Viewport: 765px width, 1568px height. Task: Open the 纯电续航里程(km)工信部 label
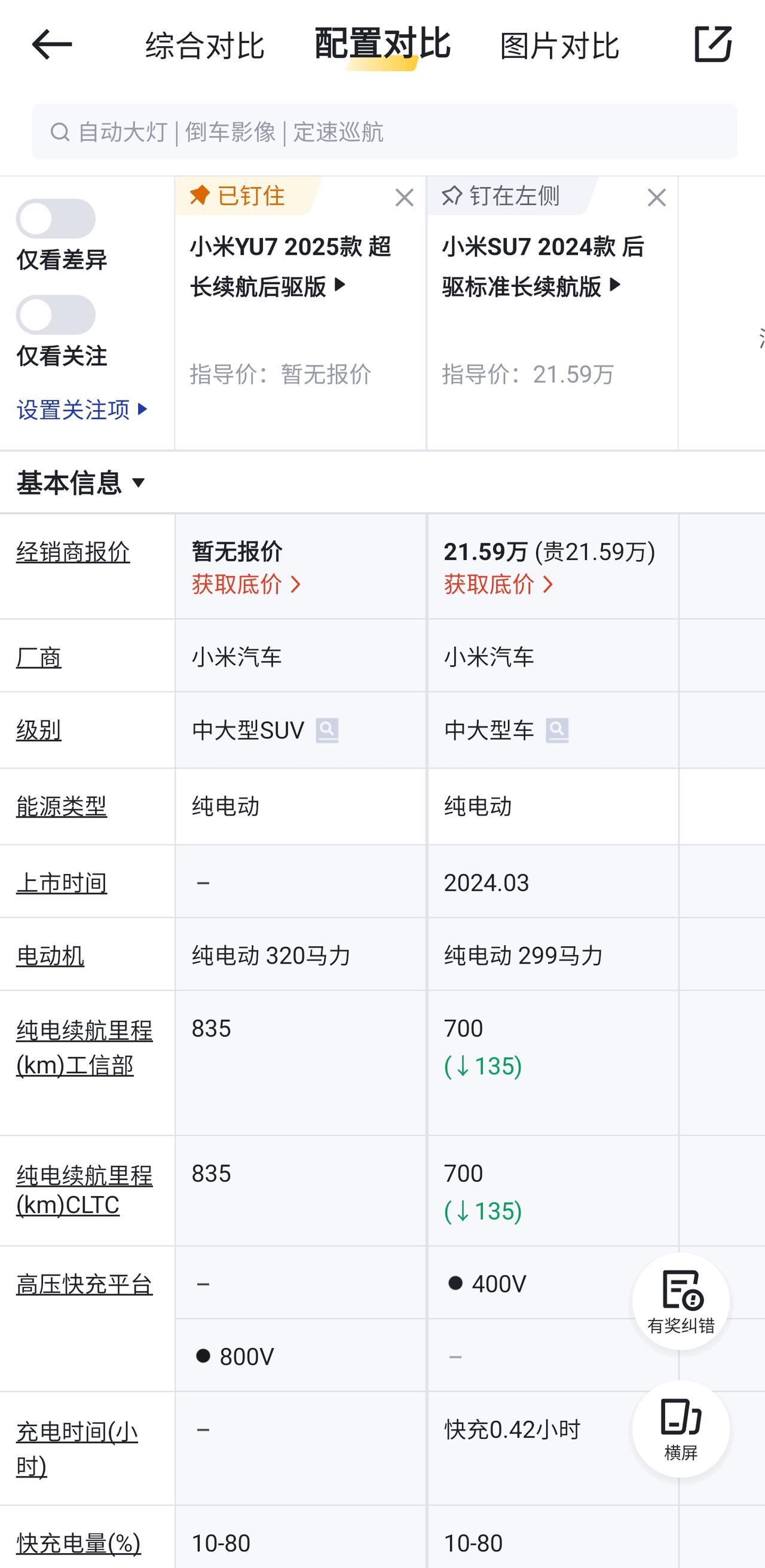point(85,1047)
